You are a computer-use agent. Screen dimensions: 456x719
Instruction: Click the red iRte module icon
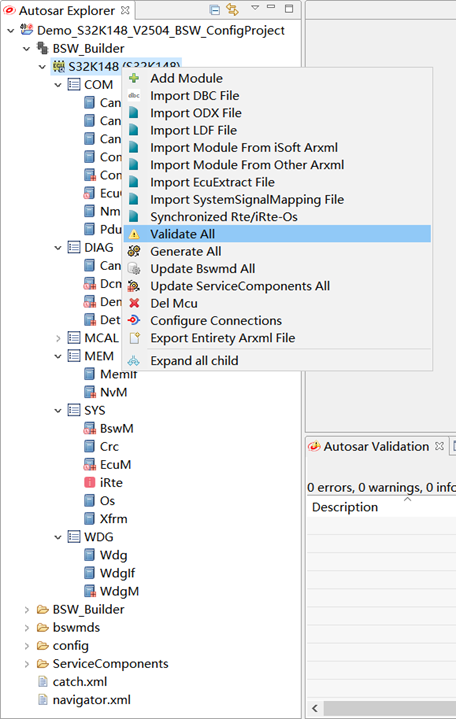89,482
